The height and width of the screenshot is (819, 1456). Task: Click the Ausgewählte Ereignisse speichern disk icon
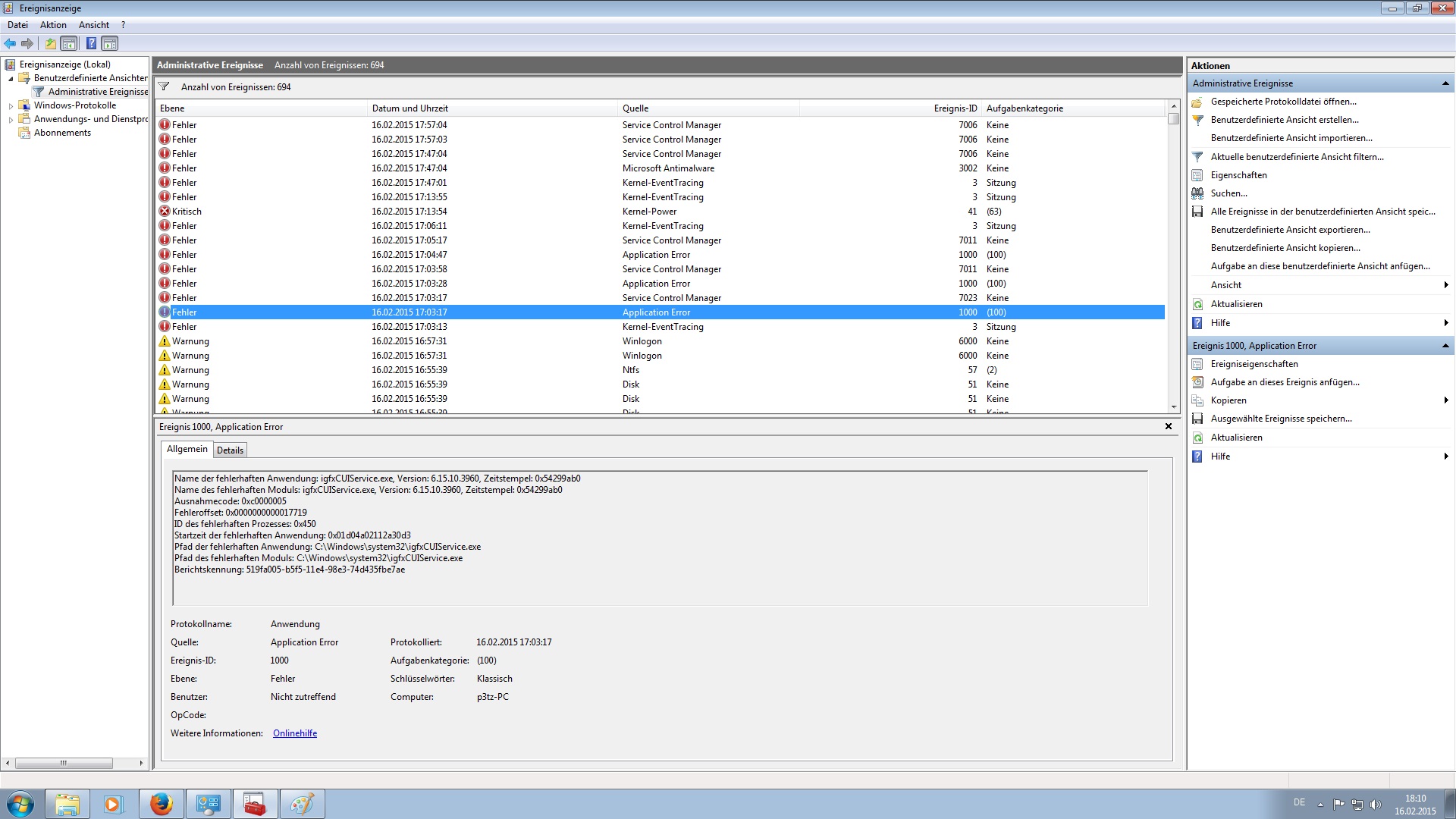(x=1197, y=419)
